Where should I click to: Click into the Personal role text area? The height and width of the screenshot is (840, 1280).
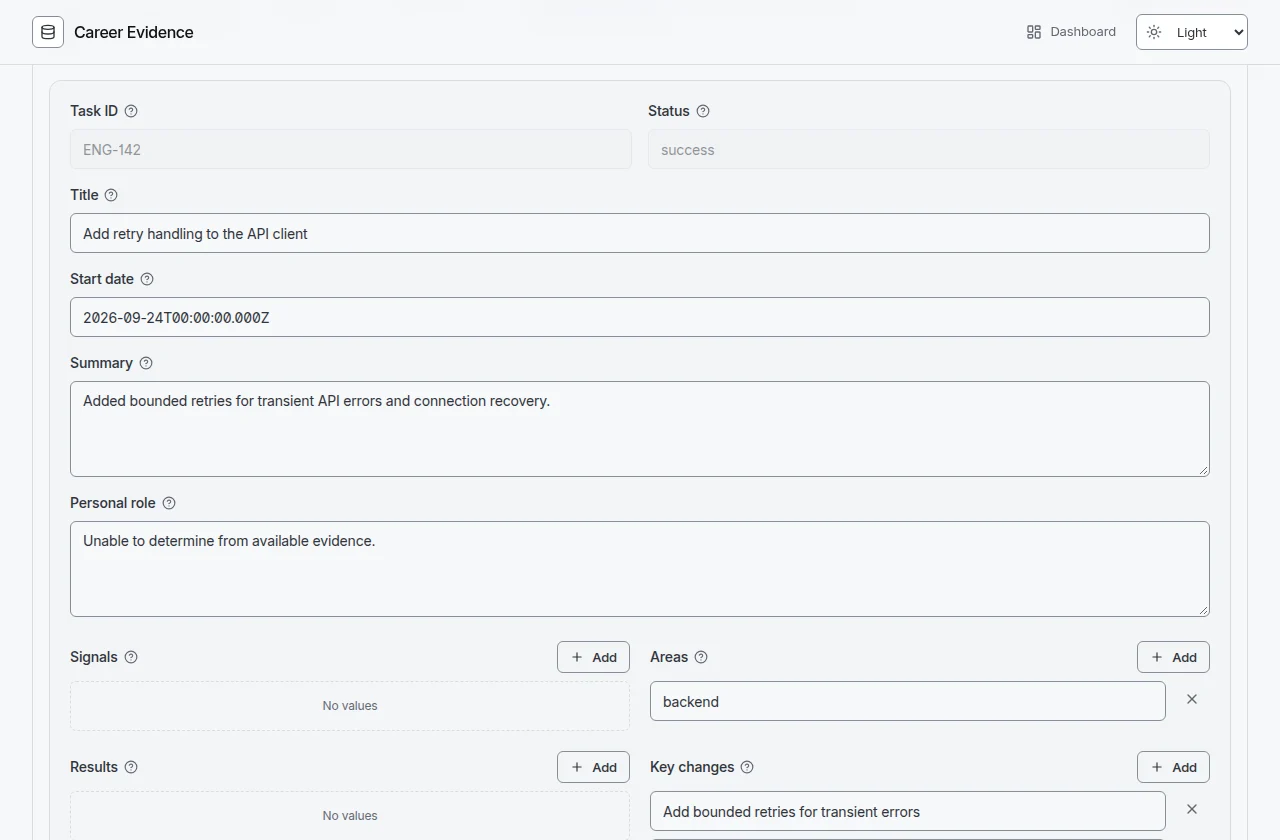point(640,569)
